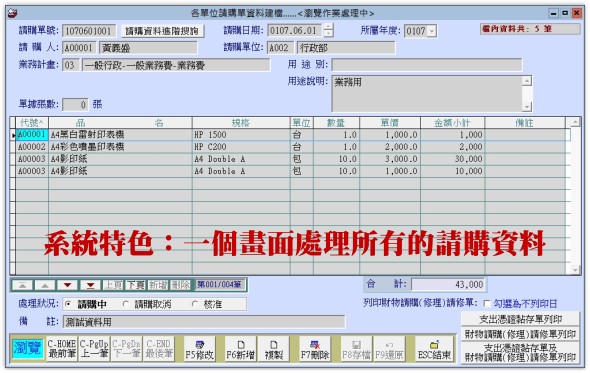Click the 請購單號 input field

pos(89,31)
